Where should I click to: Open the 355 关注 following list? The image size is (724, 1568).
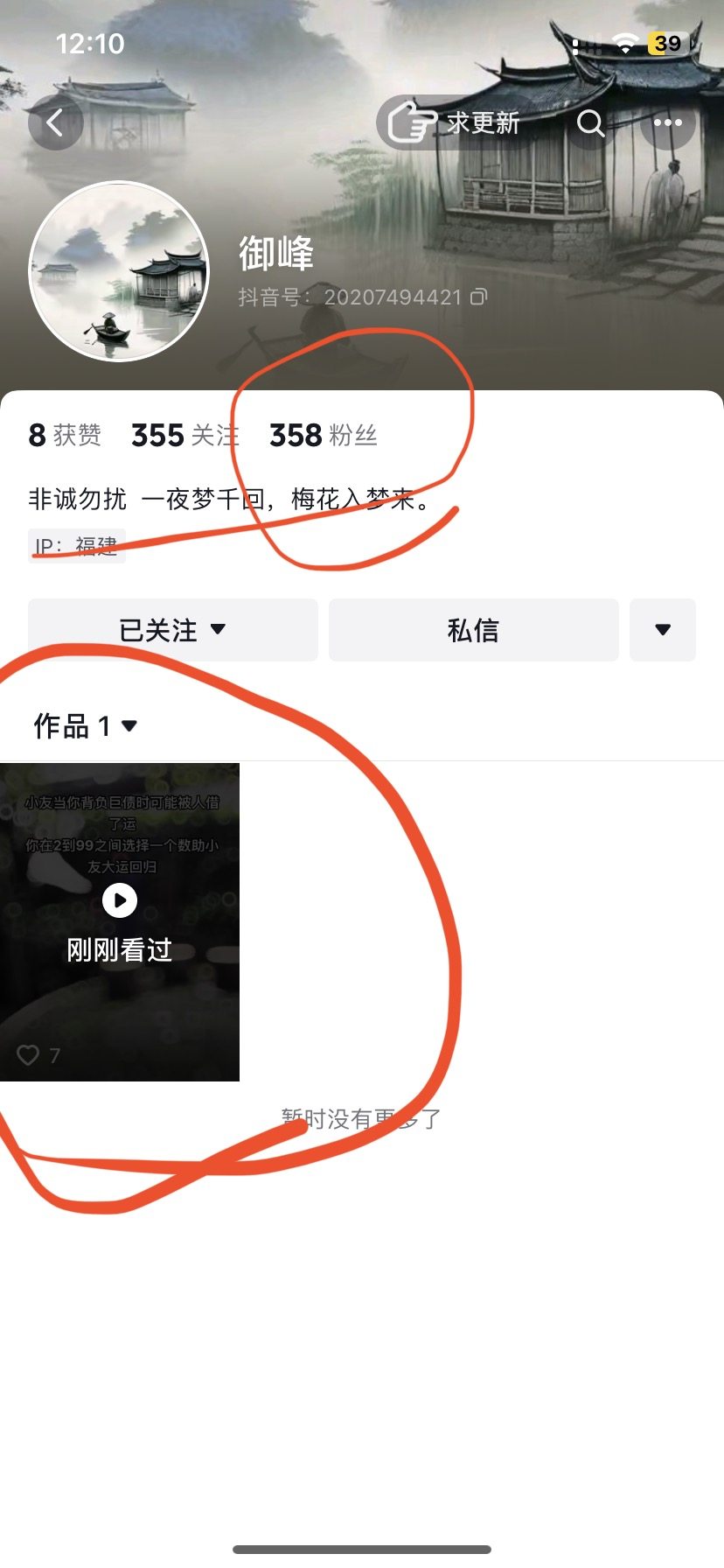[x=184, y=435]
